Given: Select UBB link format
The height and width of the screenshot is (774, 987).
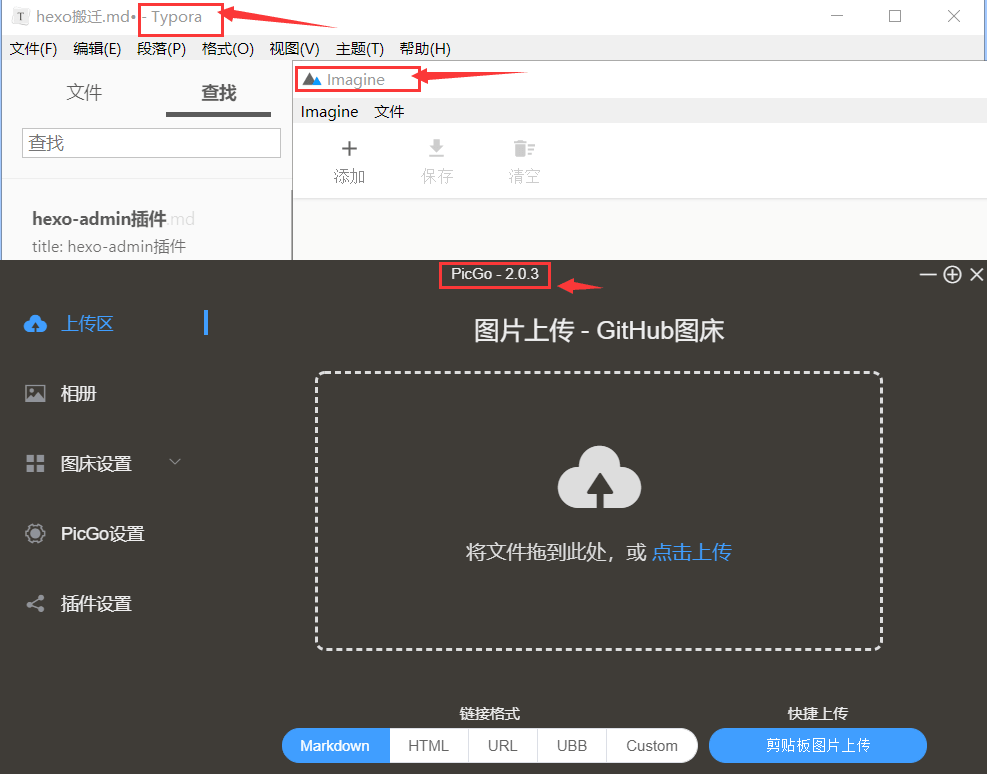Looking at the screenshot, I should (572, 746).
